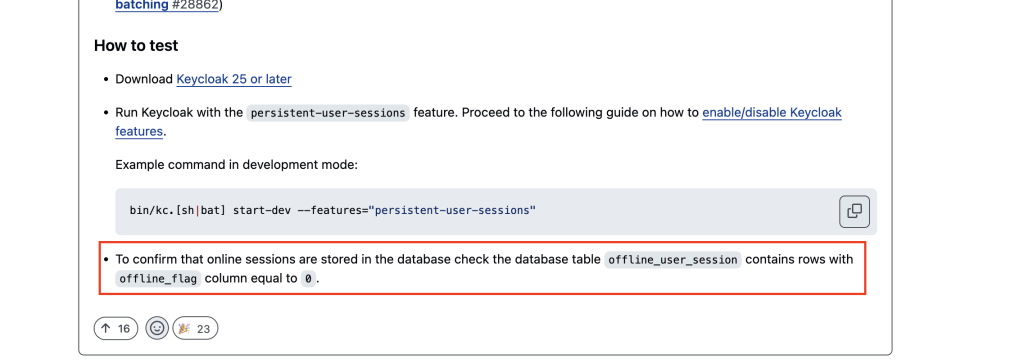Open the Keycloak 25 or later link
This screenshot has width=1024, height=364.
click(234, 79)
